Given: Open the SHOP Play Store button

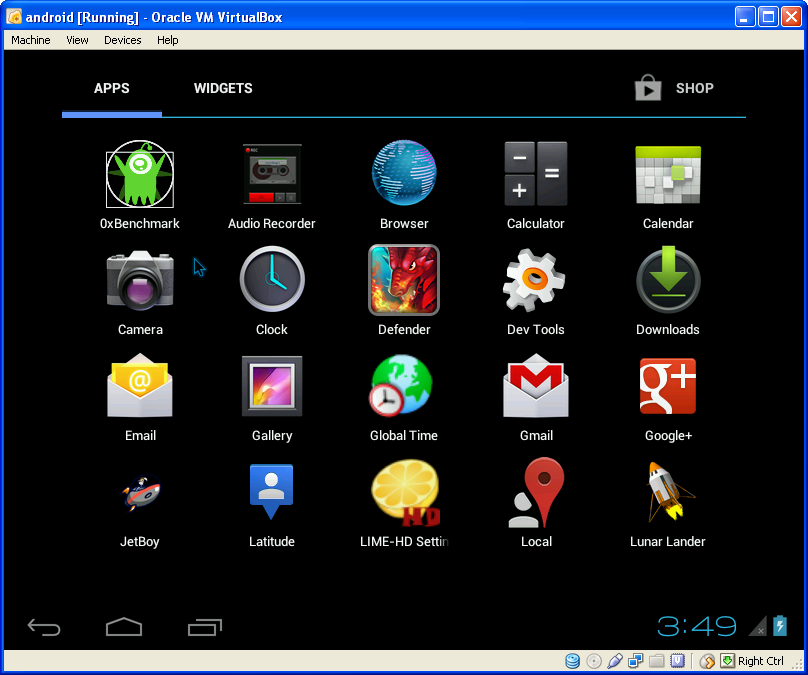Looking at the screenshot, I should tap(674, 88).
